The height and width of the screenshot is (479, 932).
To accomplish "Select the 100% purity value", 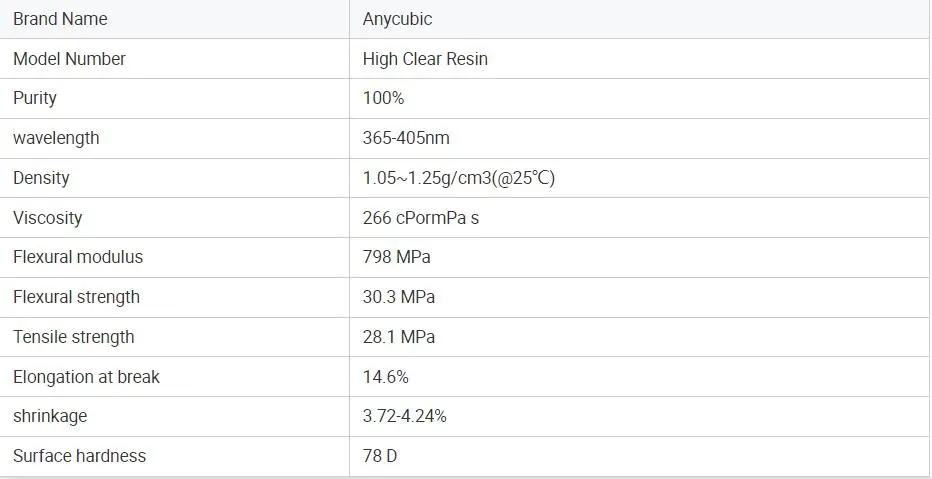I will [383, 98].
